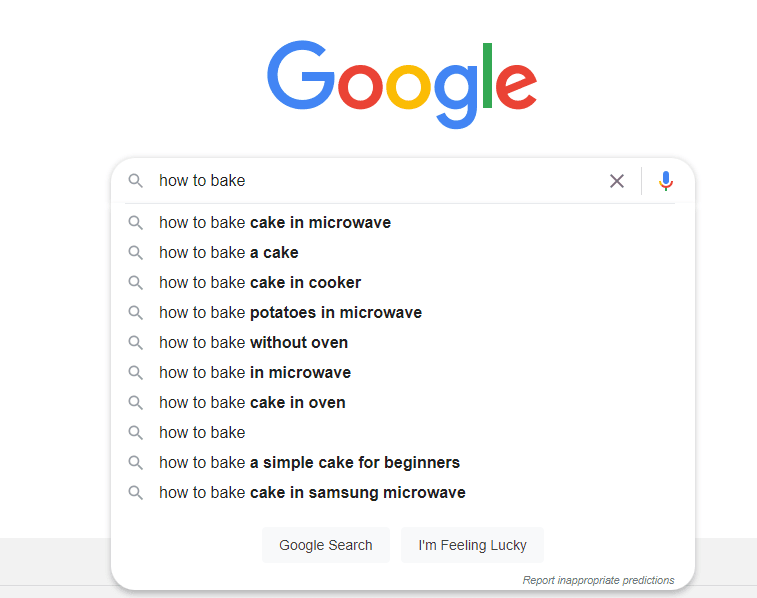757x598 pixels.
Task: Choose 'a simple cake for beginners' suggestion
Action: (x=403, y=462)
